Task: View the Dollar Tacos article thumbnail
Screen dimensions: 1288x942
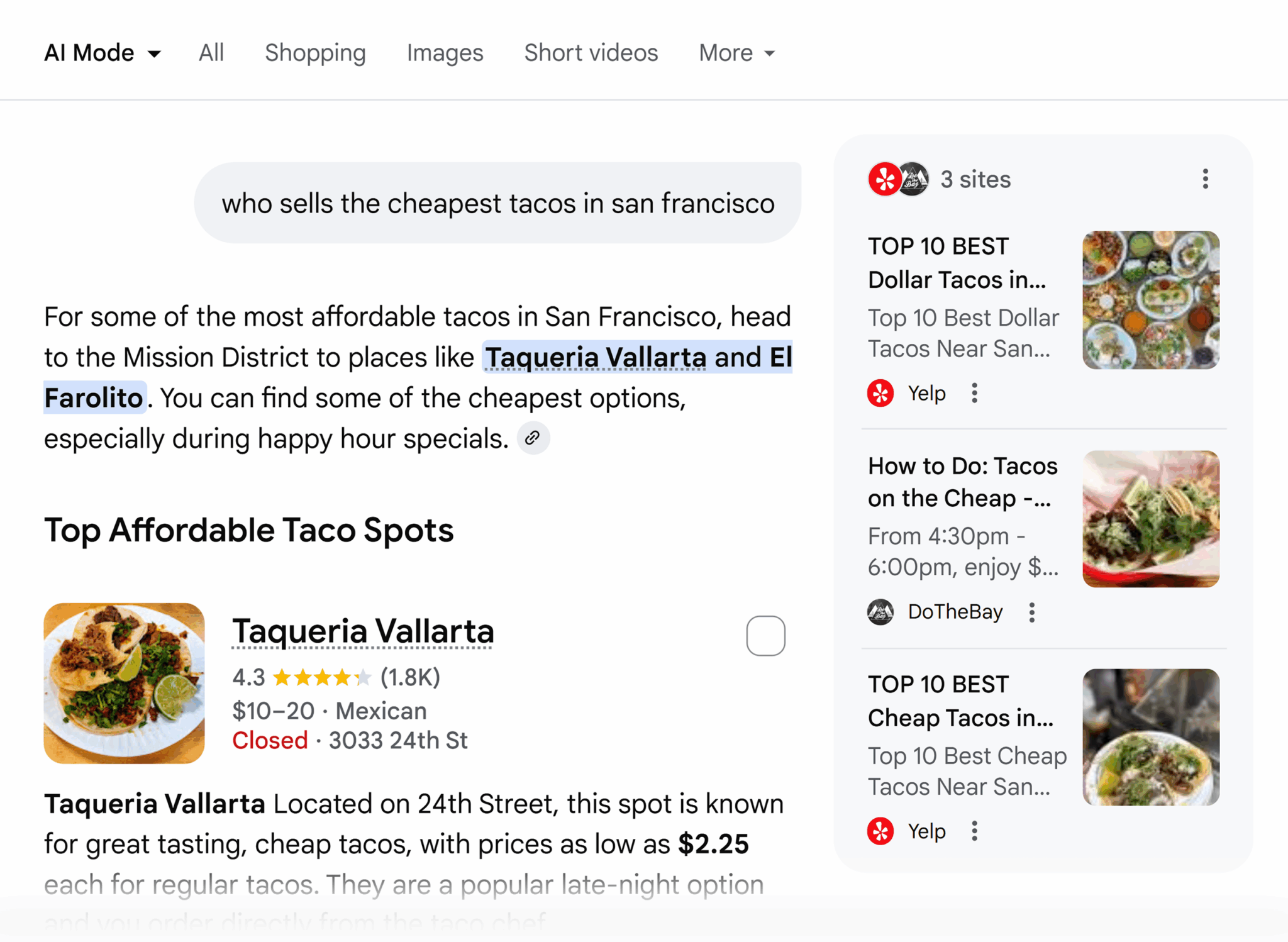Action: point(1150,299)
